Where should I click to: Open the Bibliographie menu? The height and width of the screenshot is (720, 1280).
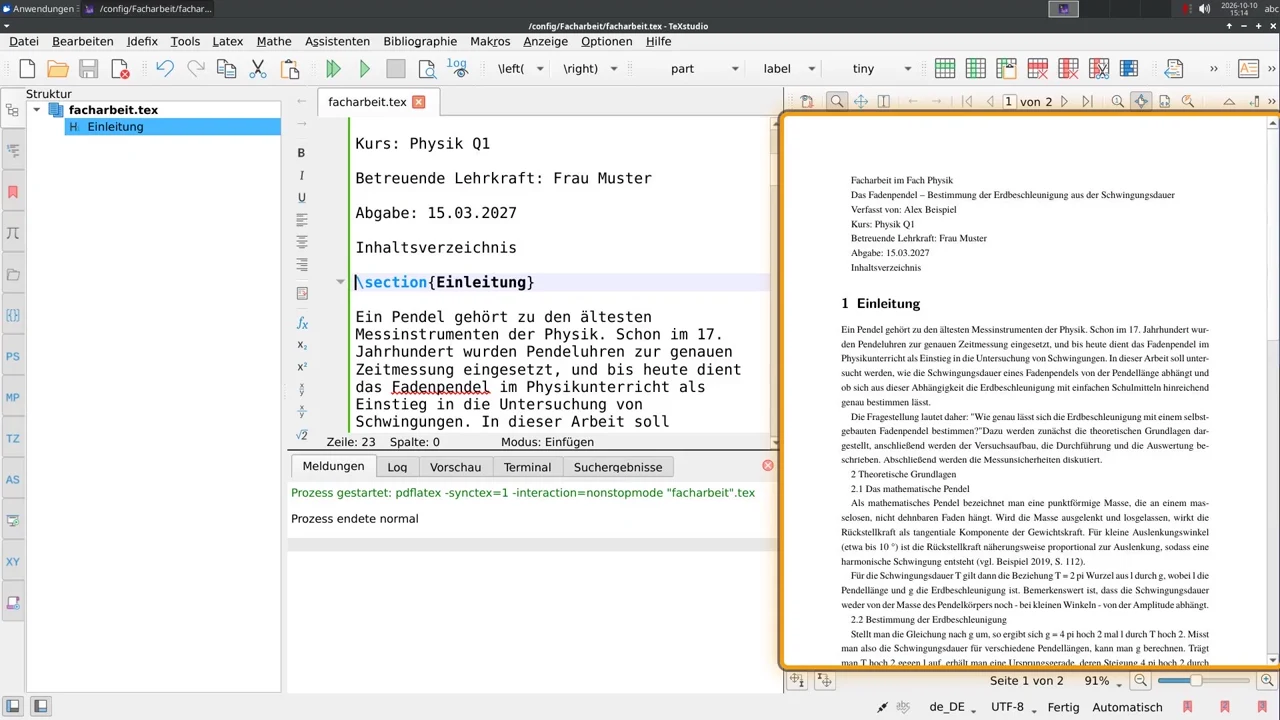420,41
